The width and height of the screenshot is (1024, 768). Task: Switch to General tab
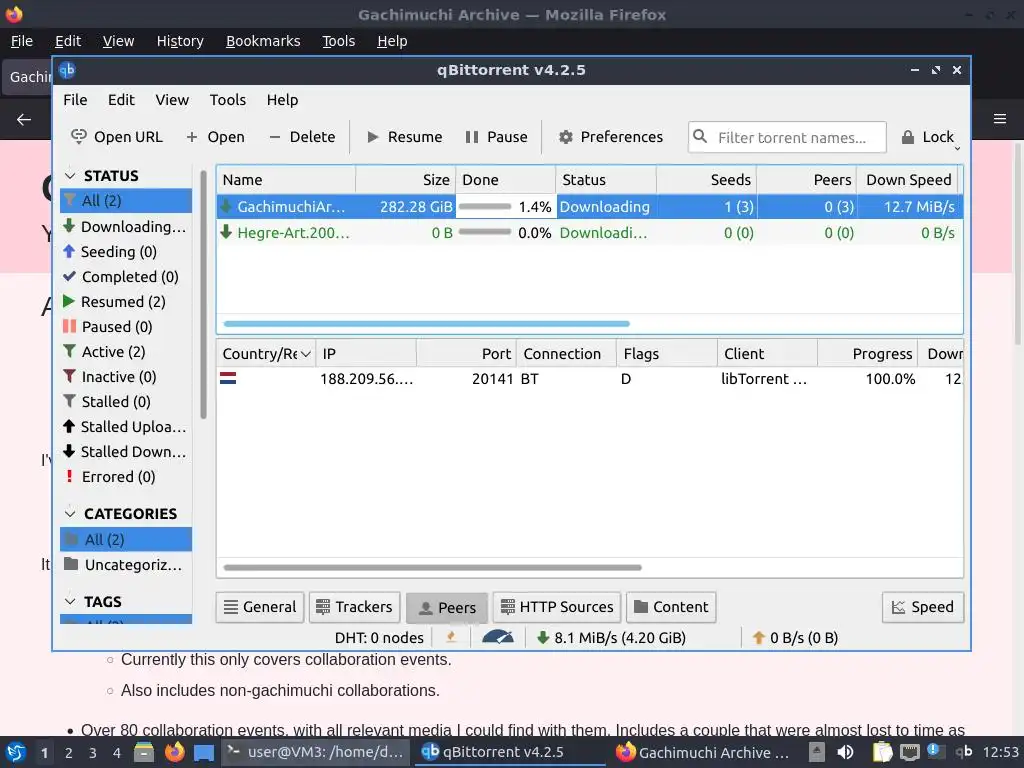(260, 607)
